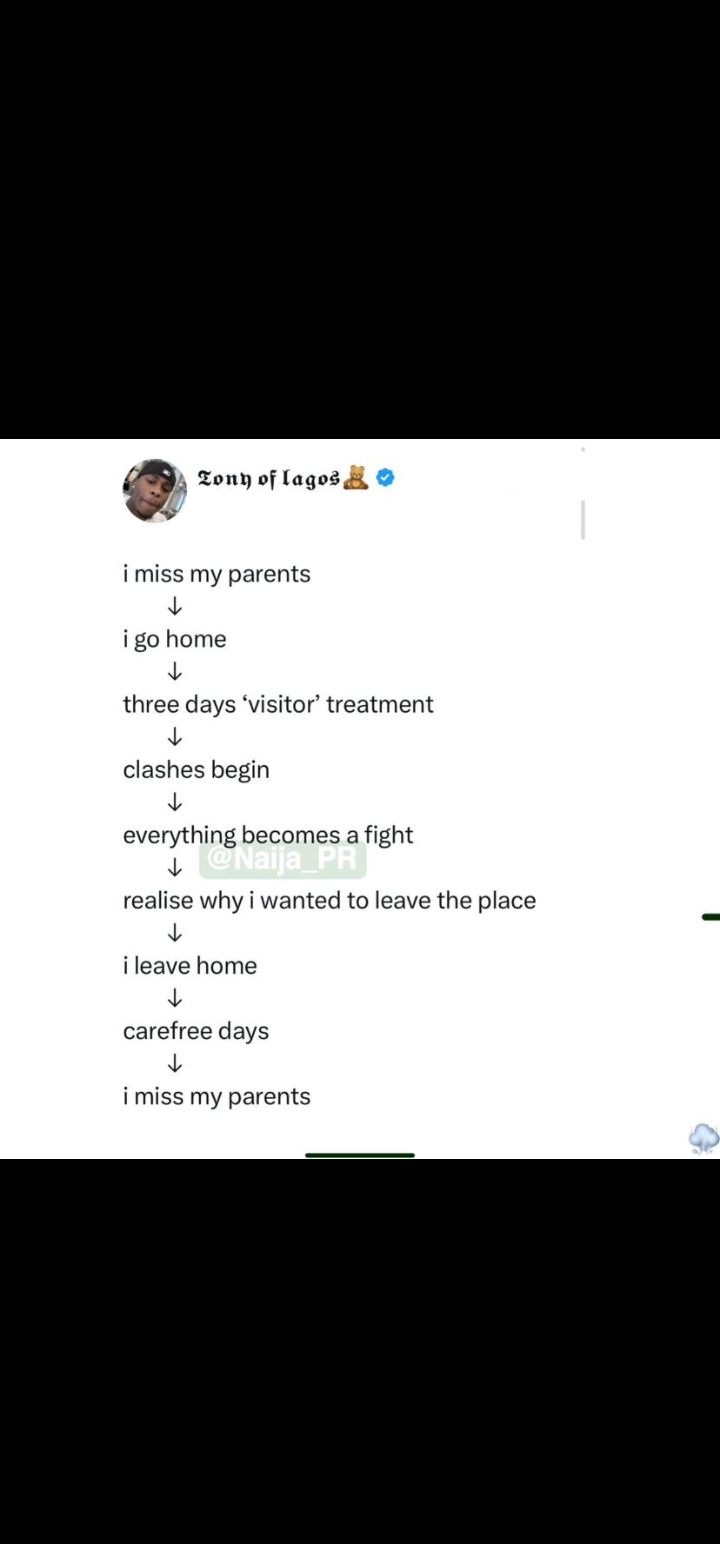Select the 'three days visitor treatment' line
Viewport: 720px width, 1544px height.
[x=278, y=704]
